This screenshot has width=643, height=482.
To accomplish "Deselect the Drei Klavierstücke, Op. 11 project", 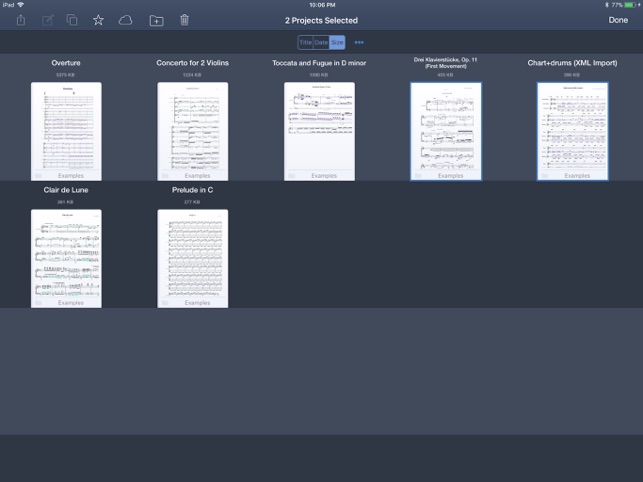I will click(446, 131).
